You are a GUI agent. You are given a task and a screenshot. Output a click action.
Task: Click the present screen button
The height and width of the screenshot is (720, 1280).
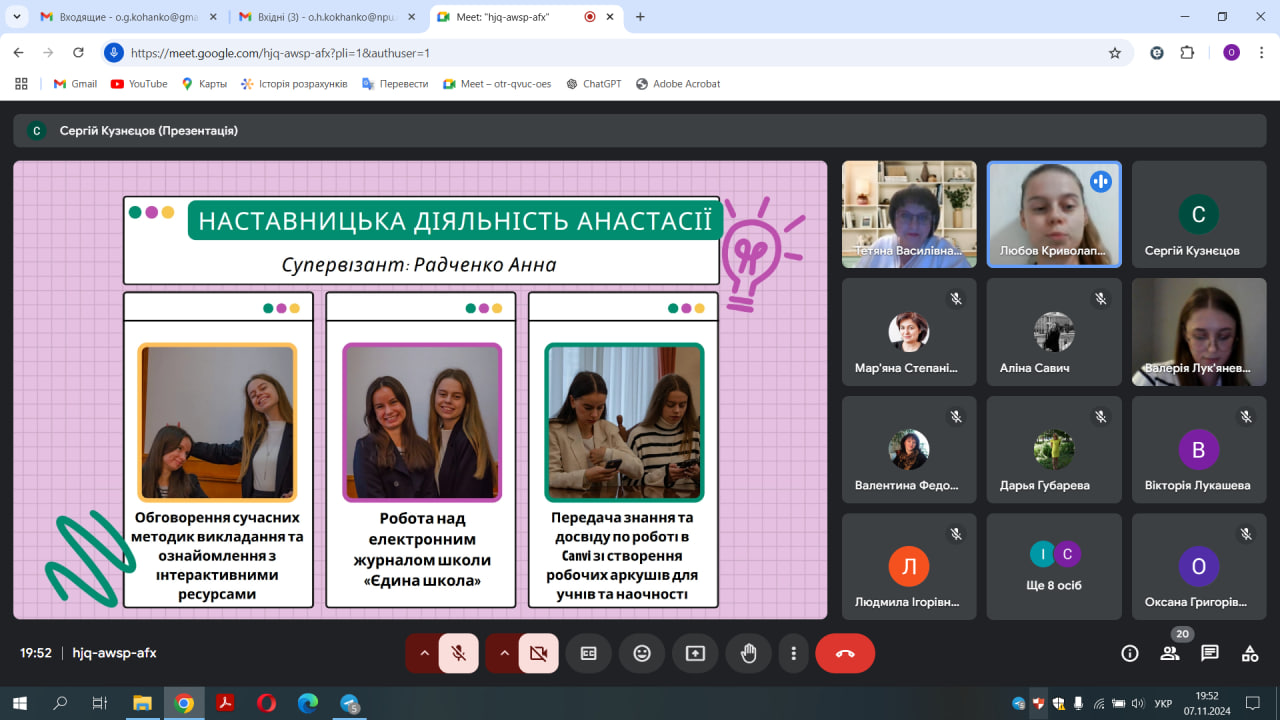coord(695,653)
